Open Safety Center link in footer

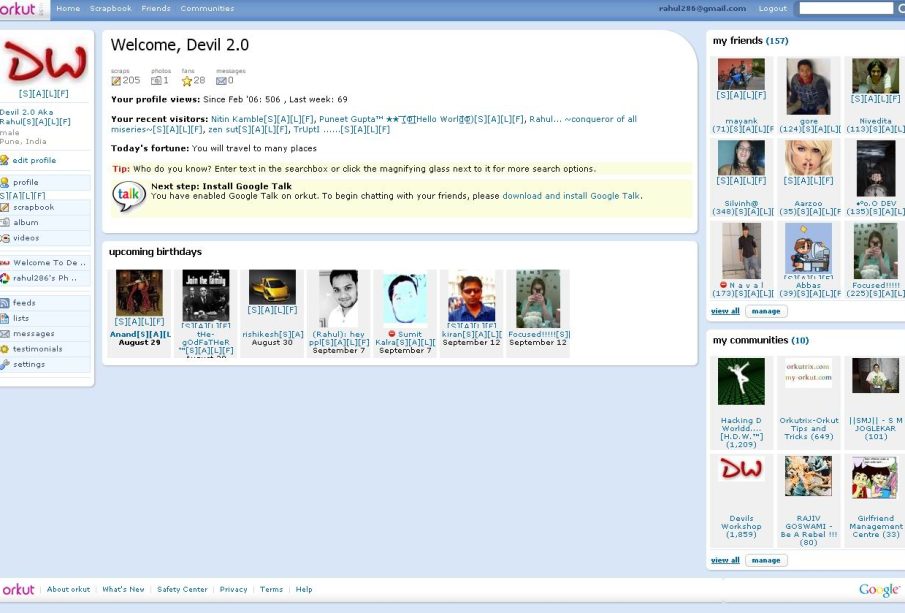tap(182, 590)
